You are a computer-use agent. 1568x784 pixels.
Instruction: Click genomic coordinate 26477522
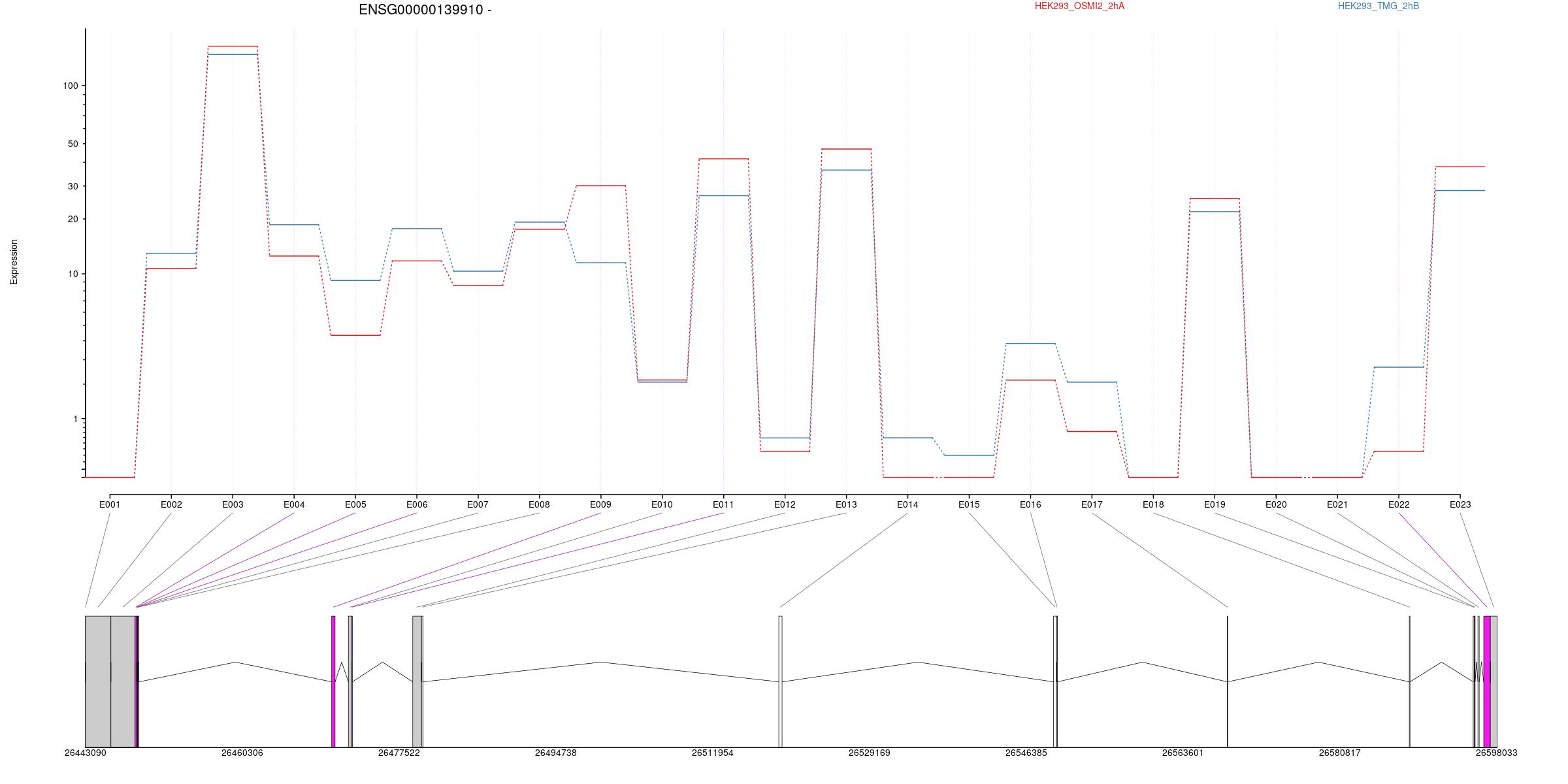(399, 753)
